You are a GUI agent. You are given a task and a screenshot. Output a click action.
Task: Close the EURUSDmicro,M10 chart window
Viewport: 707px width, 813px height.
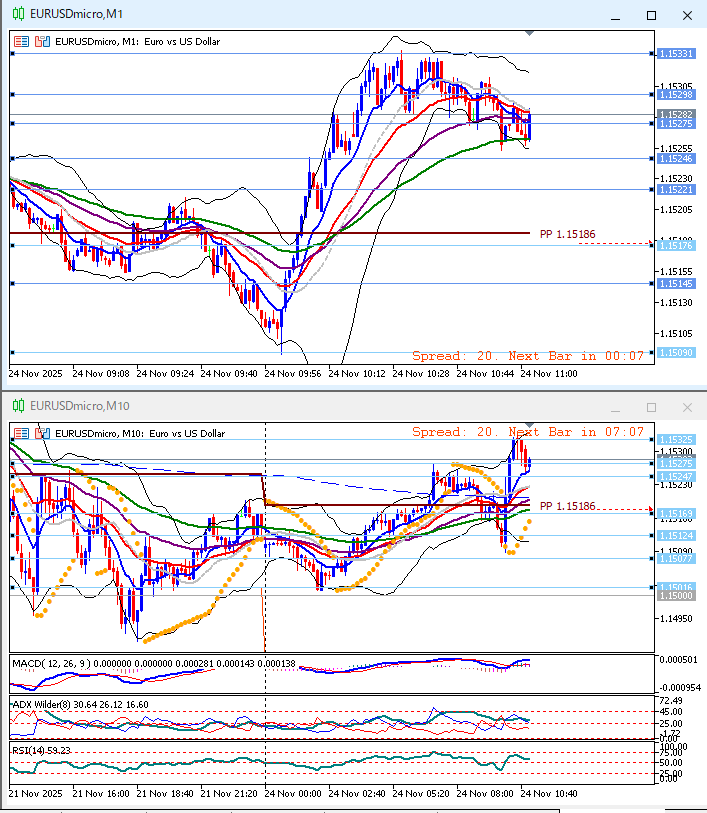pyautogui.click(x=687, y=407)
